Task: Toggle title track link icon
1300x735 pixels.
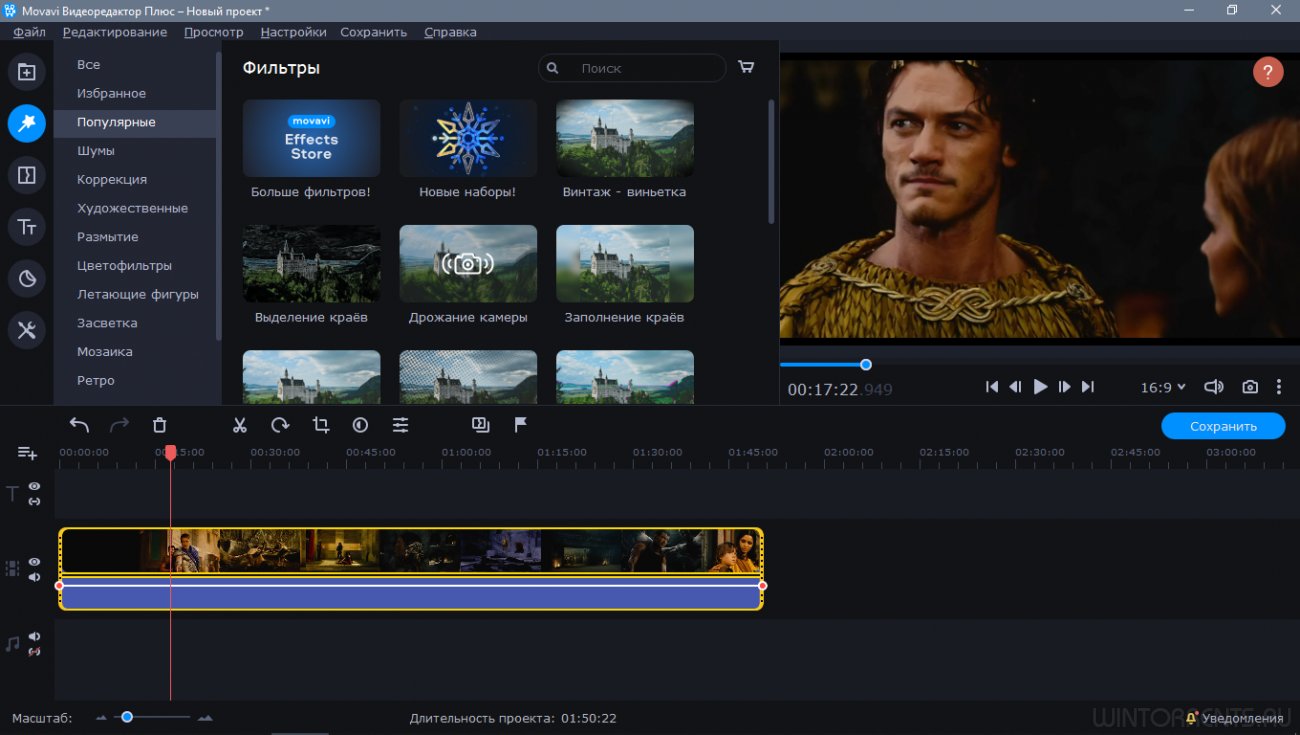Action: click(x=34, y=501)
